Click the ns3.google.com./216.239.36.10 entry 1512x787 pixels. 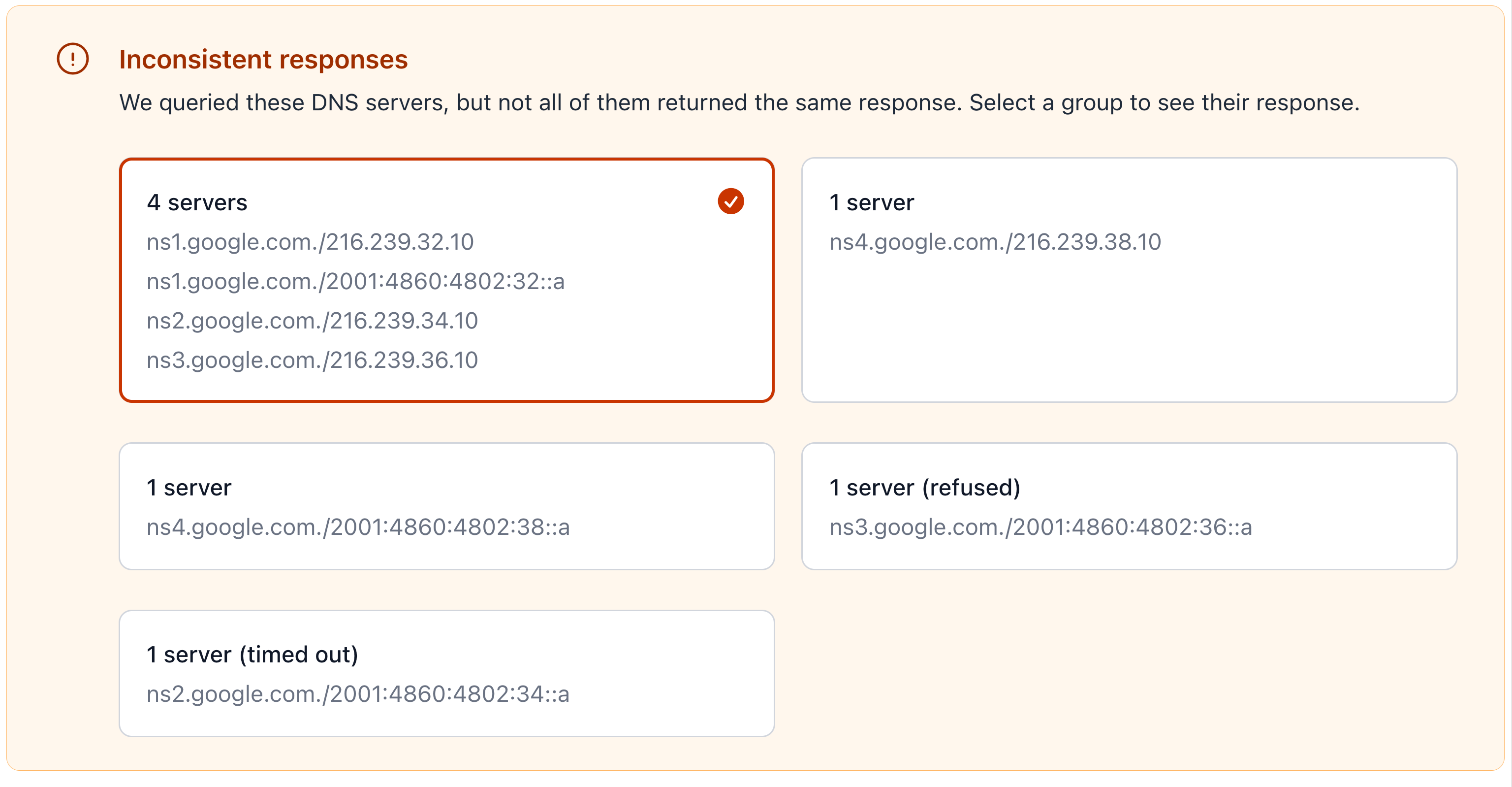[x=312, y=360]
